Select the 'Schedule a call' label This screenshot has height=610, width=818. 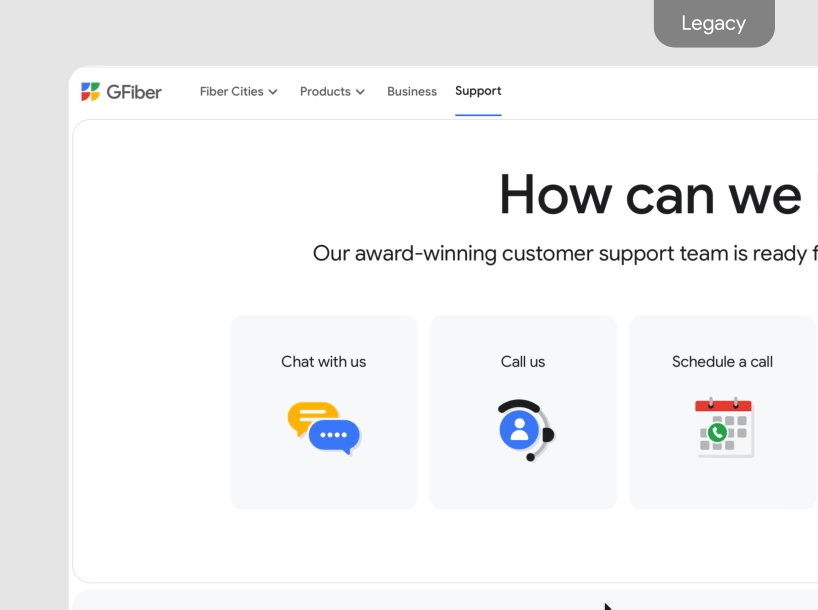(722, 362)
